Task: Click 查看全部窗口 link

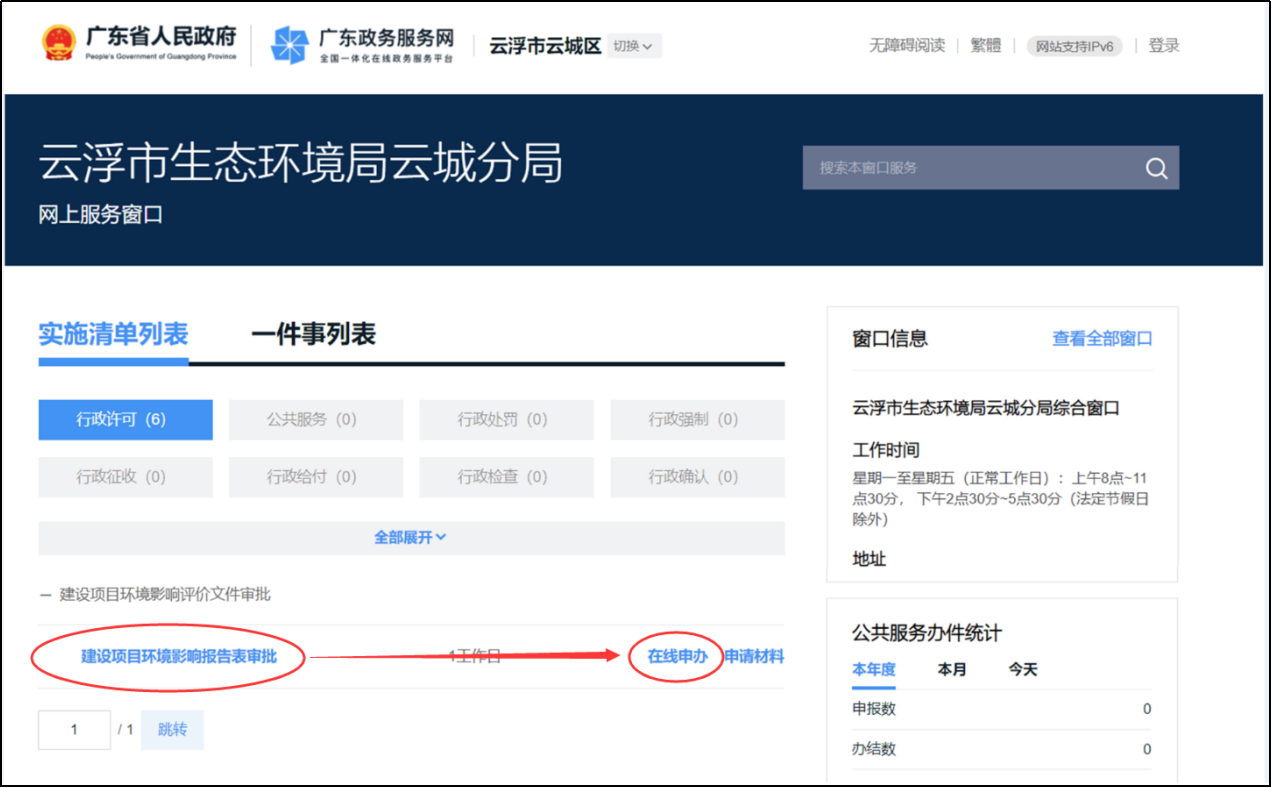Action: (1102, 339)
